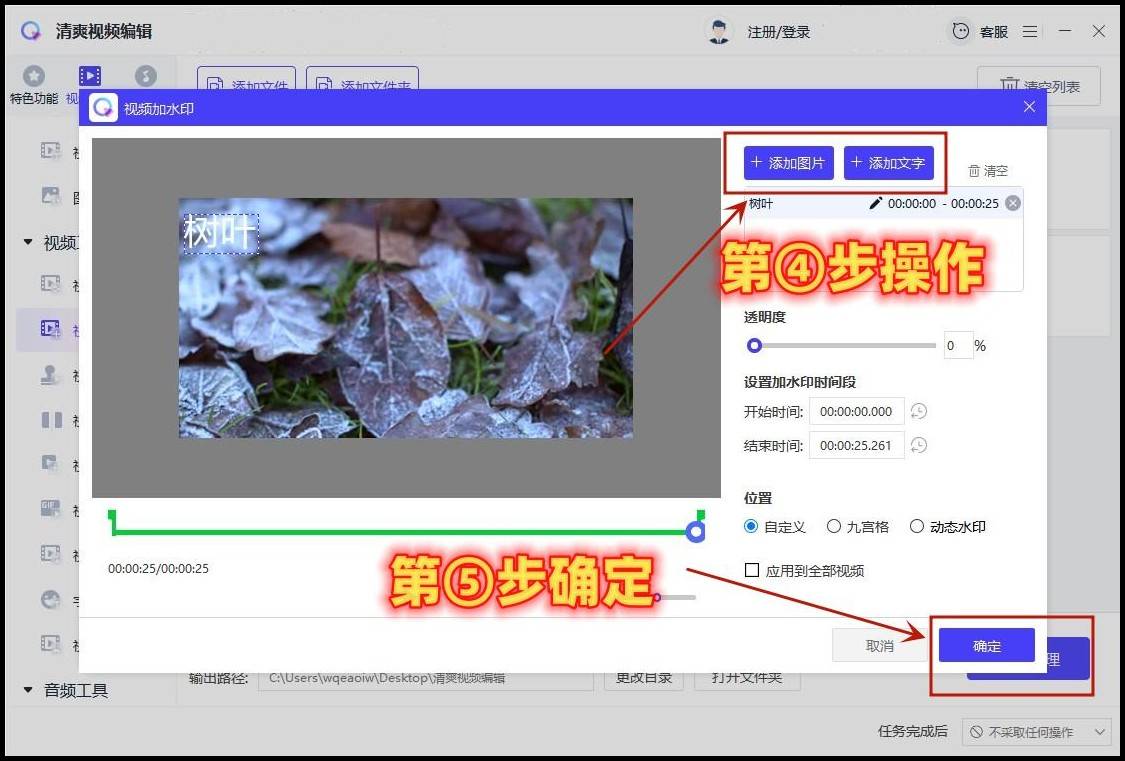Click the 清爽视频编辑 app logo
This screenshot has height=761, width=1125.
[31, 32]
